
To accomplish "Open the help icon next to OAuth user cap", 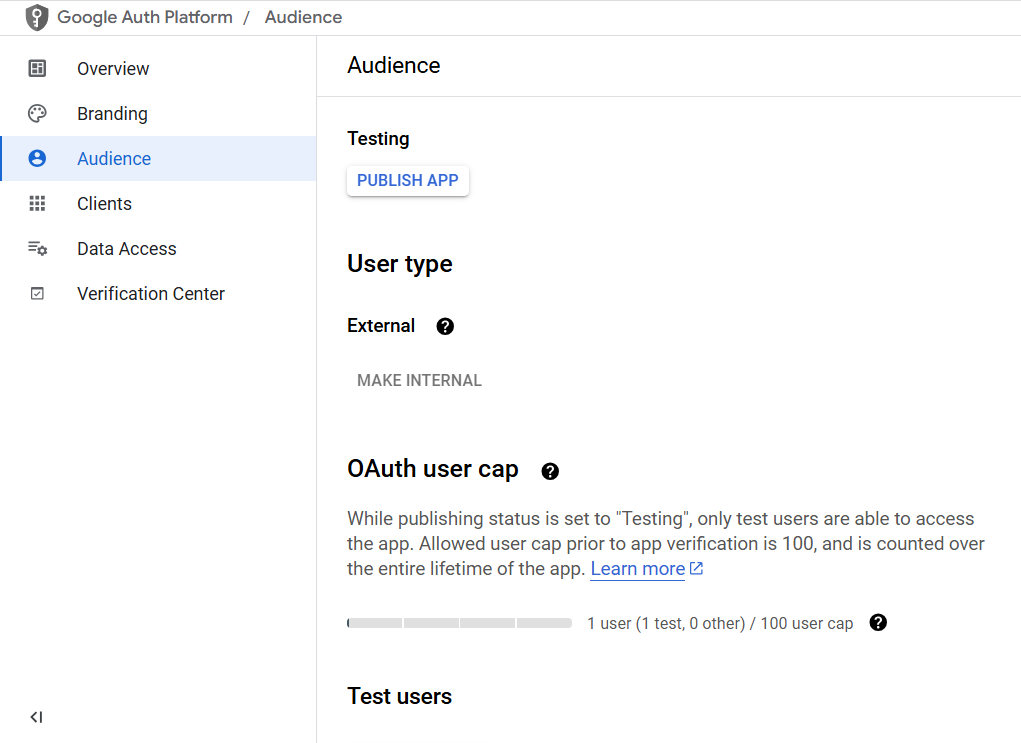I will 549,471.
